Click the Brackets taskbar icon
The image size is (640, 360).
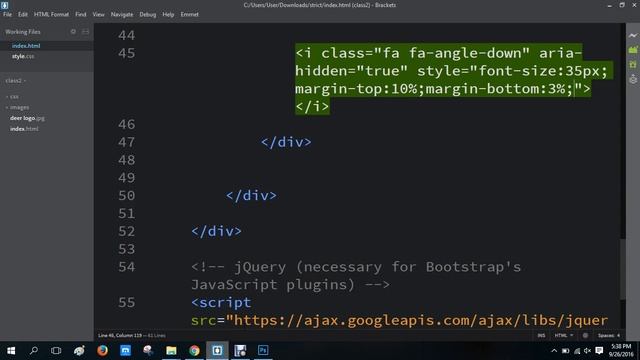(217, 351)
